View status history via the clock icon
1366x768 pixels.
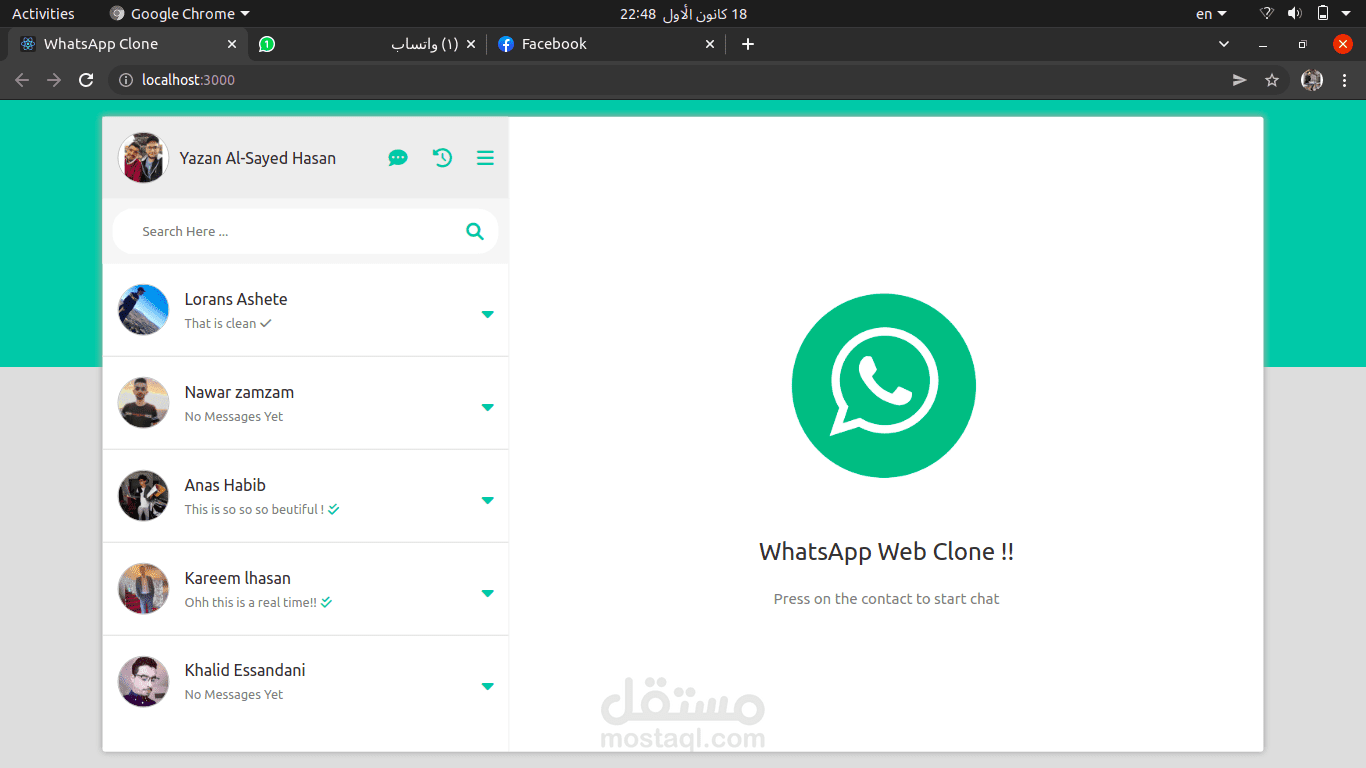tap(442, 157)
